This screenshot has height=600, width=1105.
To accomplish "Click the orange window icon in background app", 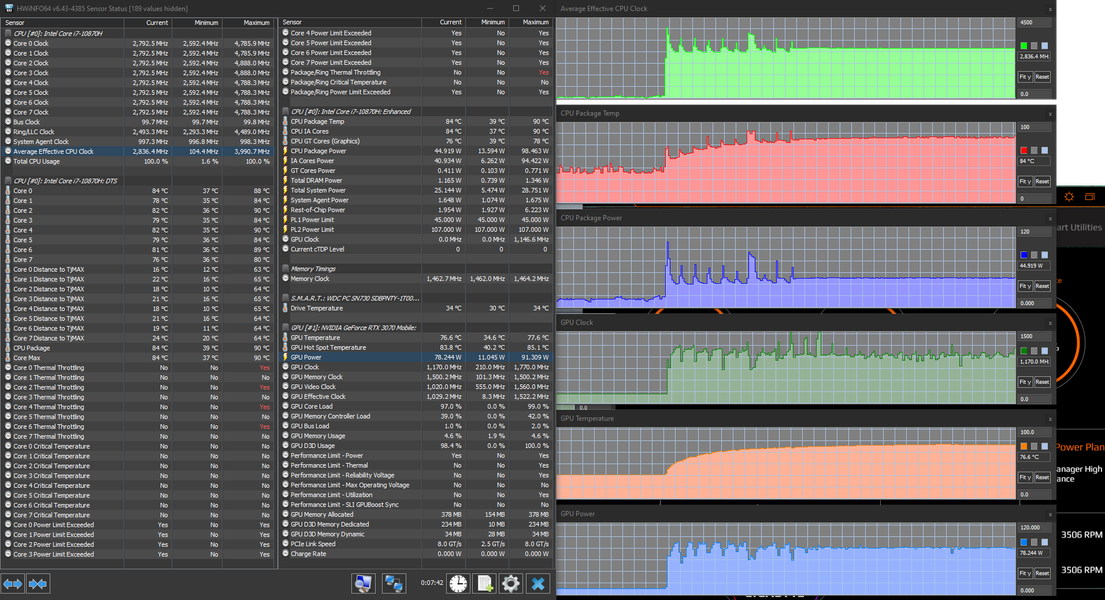I will click(1089, 197).
